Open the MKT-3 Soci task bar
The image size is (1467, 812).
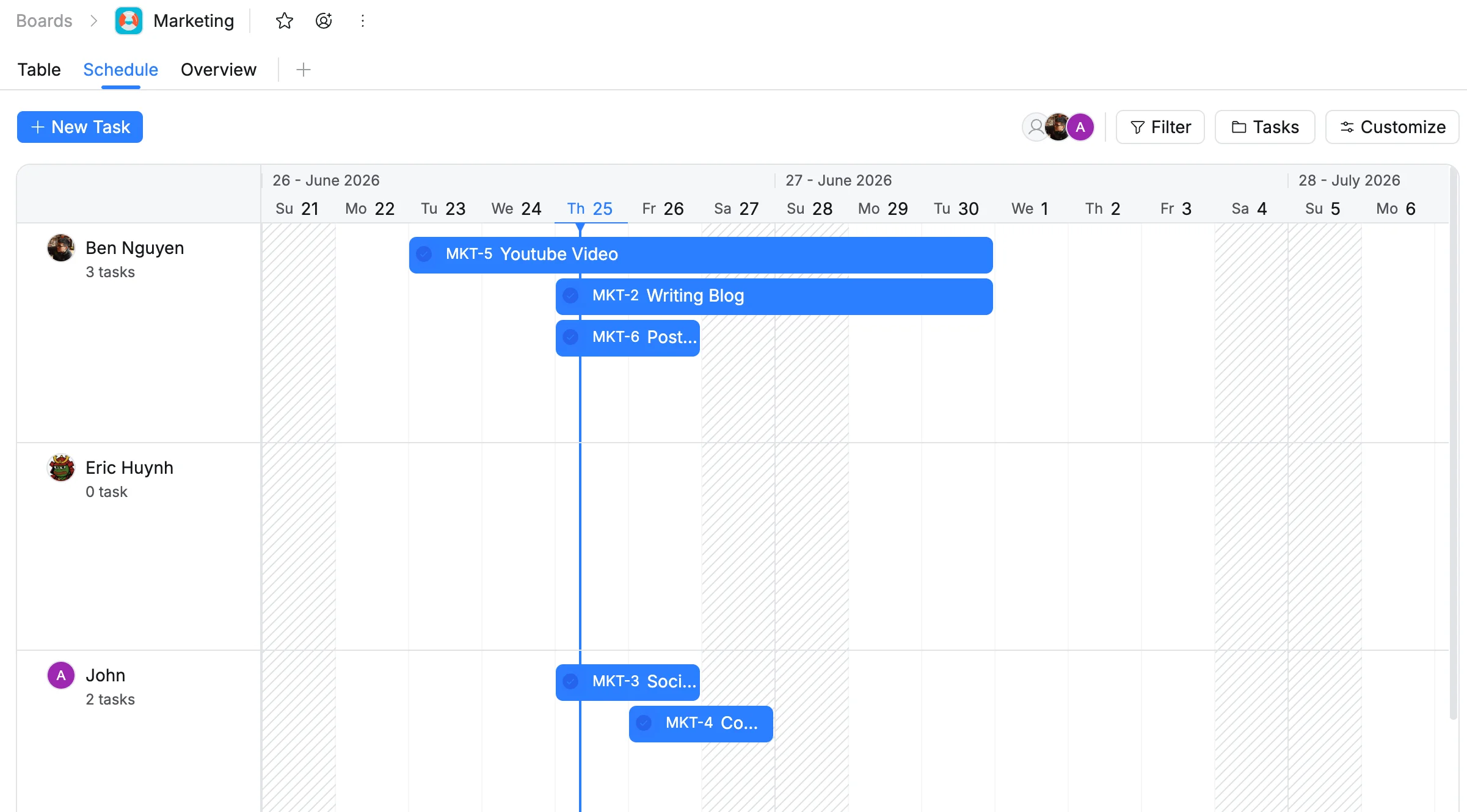click(x=628, y=682)
